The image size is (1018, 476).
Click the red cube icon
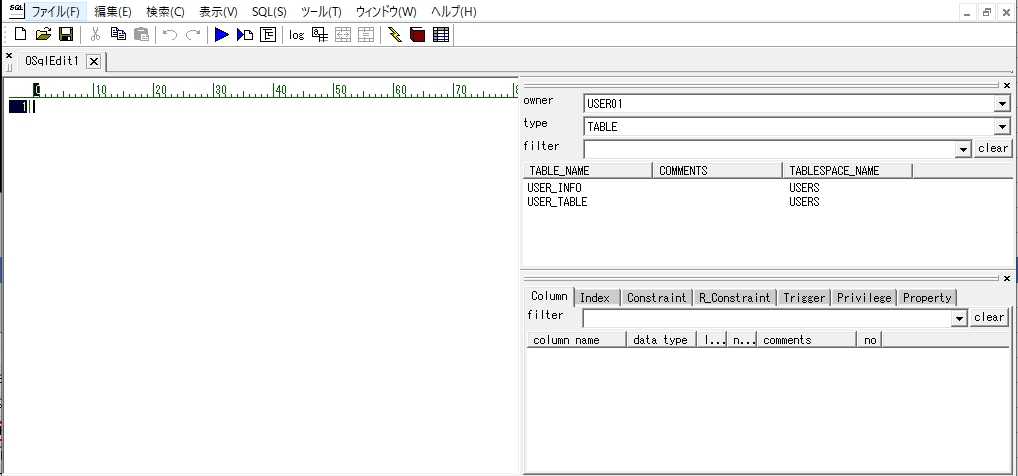pyautogui.click(x=417, y=34)
